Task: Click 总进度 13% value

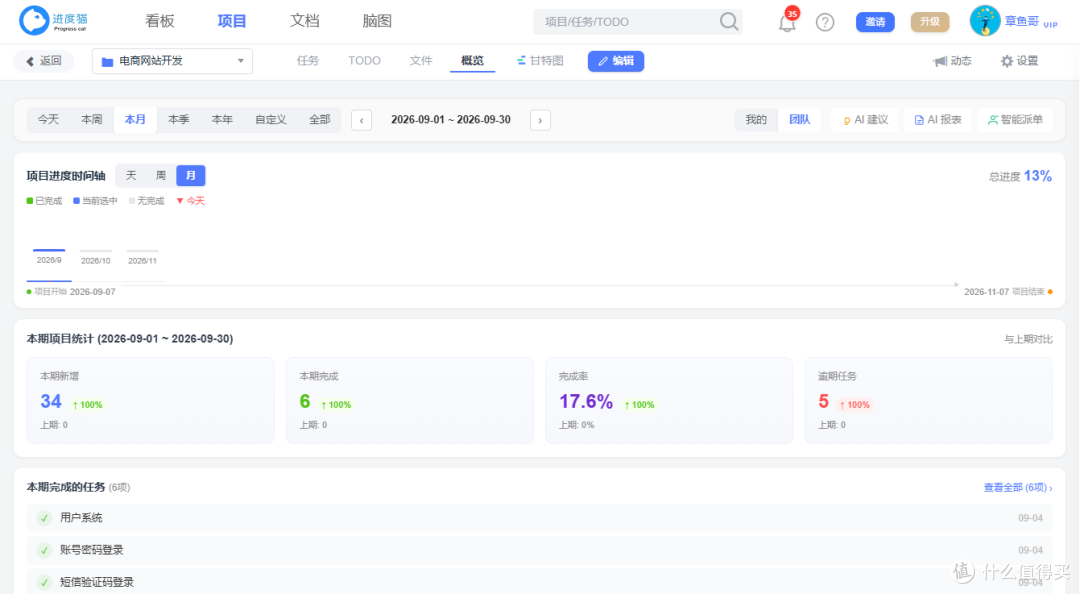Action: (x=1037, y=176)
